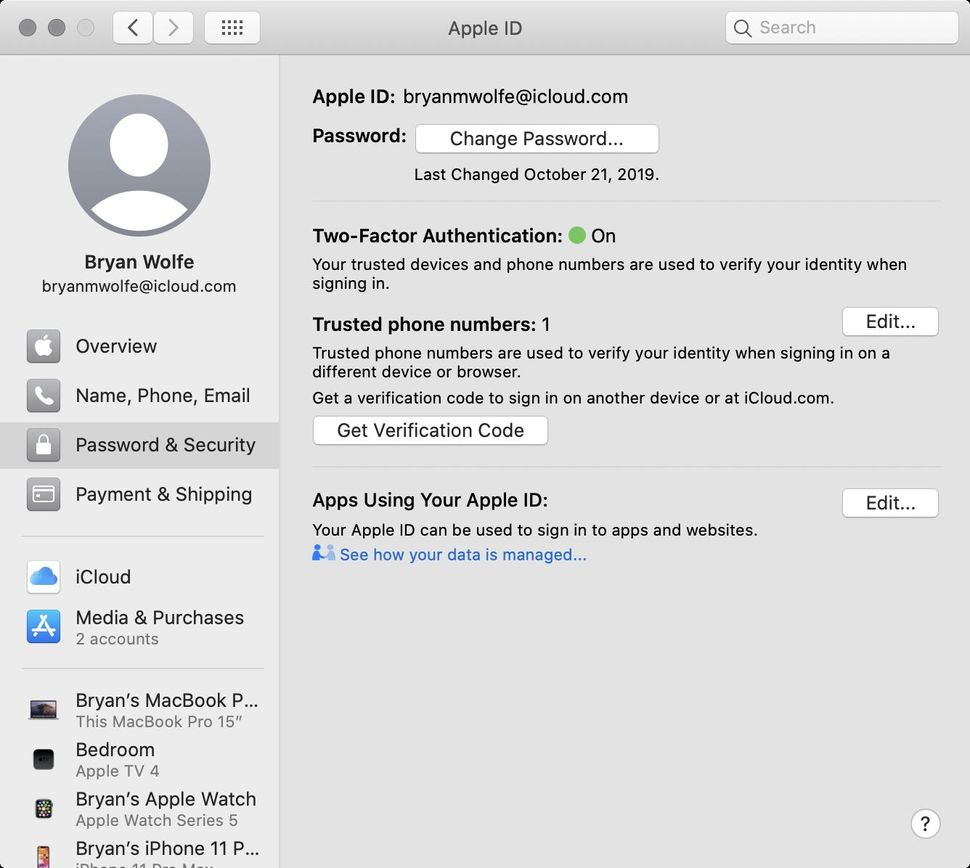Open the Overview section in the sidebar
Viewport: 970px width, 868px height.
tap(43, 346)
